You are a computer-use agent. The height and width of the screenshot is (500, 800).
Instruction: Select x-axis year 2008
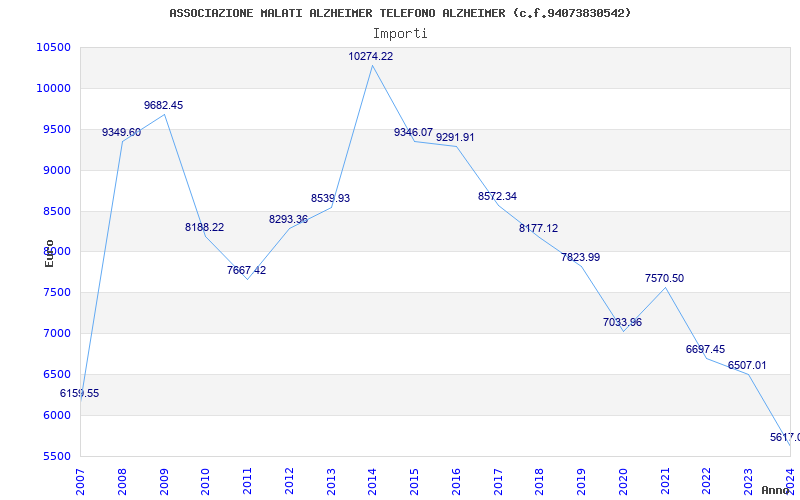coord(122,482)
